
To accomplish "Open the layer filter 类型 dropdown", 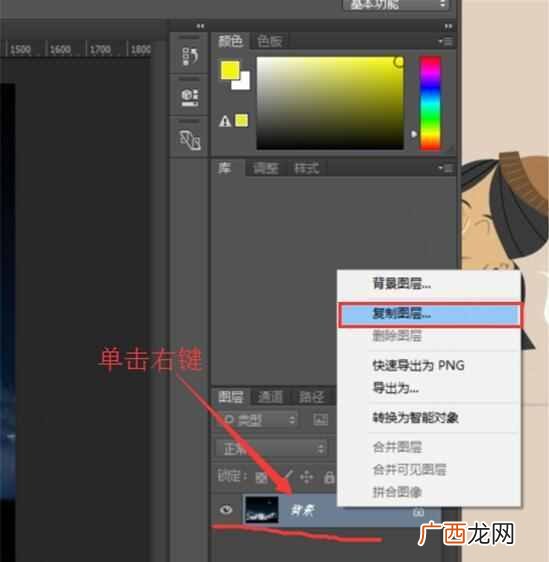I will pos(258,420).
